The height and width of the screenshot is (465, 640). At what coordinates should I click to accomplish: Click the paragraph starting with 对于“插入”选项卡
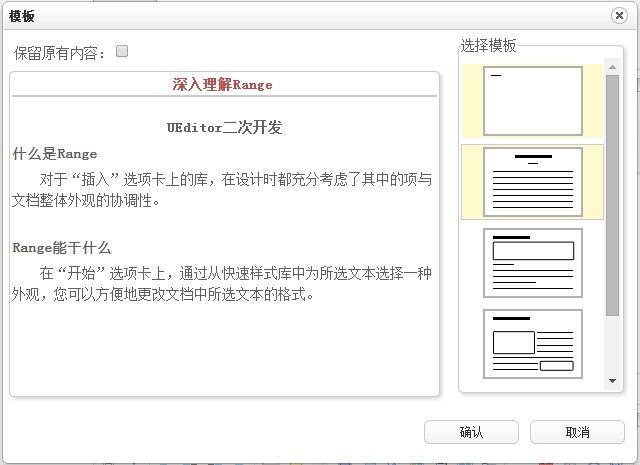click(224, 189)
